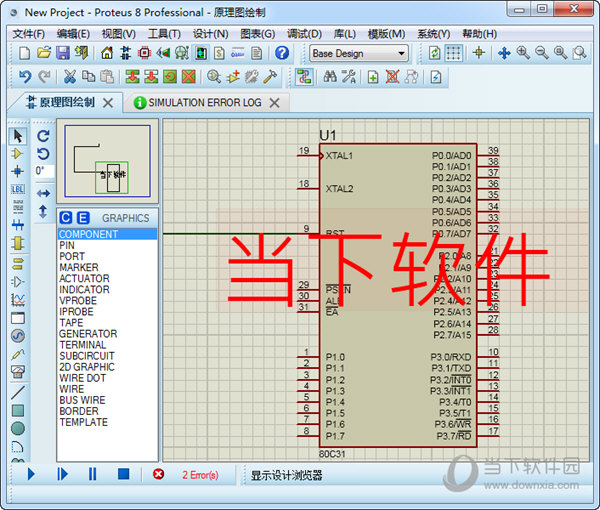Save the project with floppy icon
600x510 pixels.
coord(63,53)
